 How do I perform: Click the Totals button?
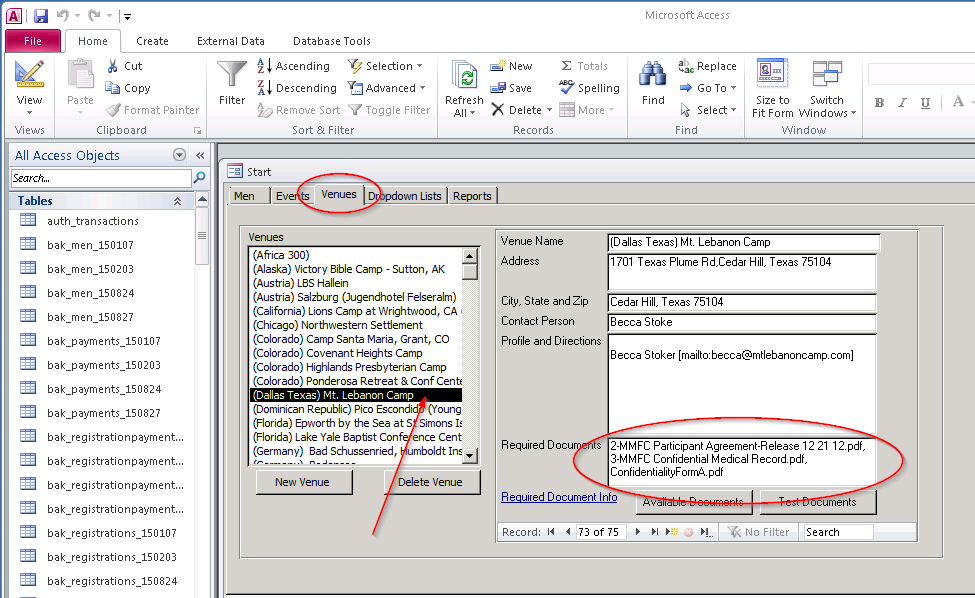(585, 66)
